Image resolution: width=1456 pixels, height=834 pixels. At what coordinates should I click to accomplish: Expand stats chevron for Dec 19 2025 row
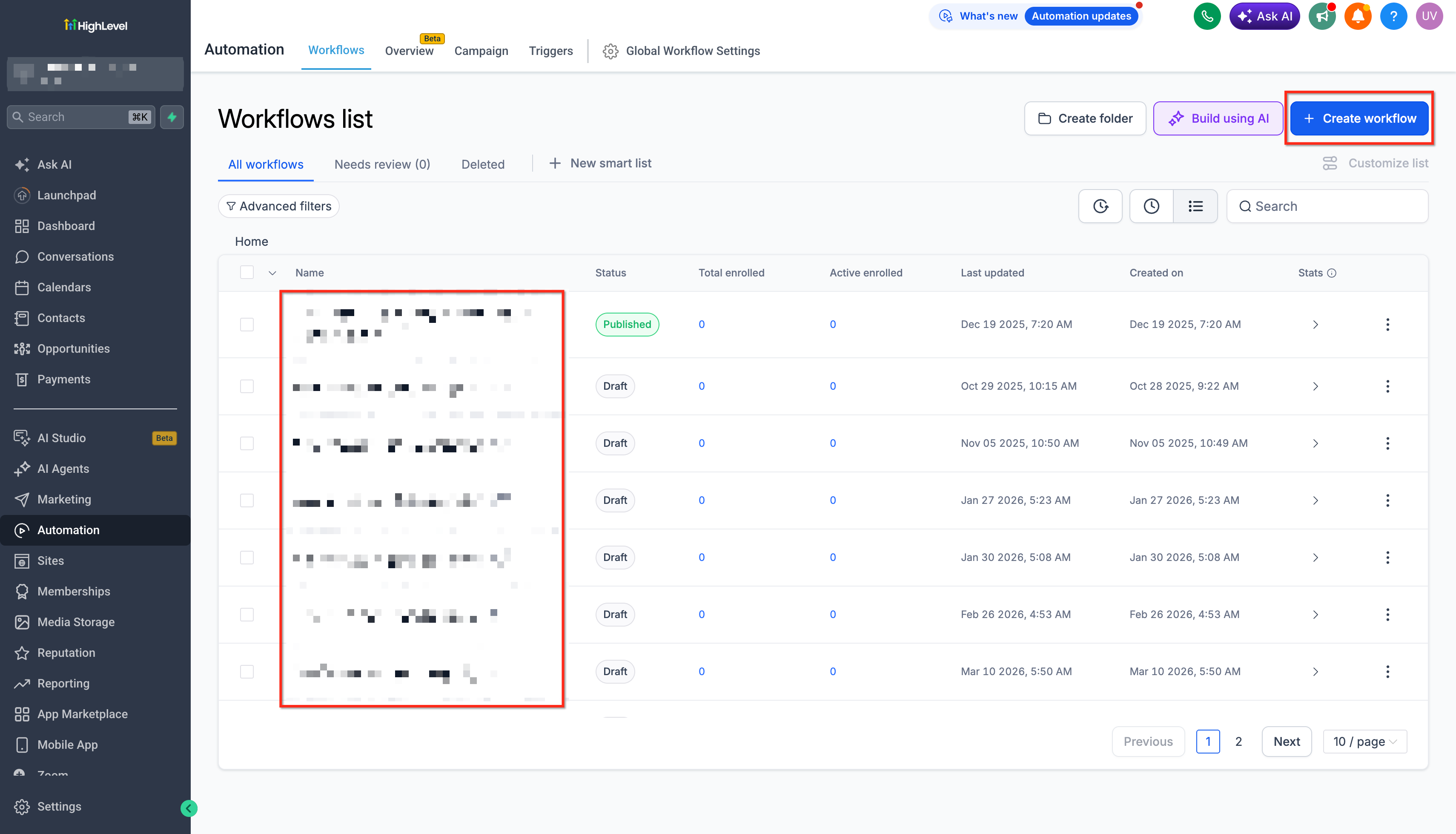pos(1315,325)
